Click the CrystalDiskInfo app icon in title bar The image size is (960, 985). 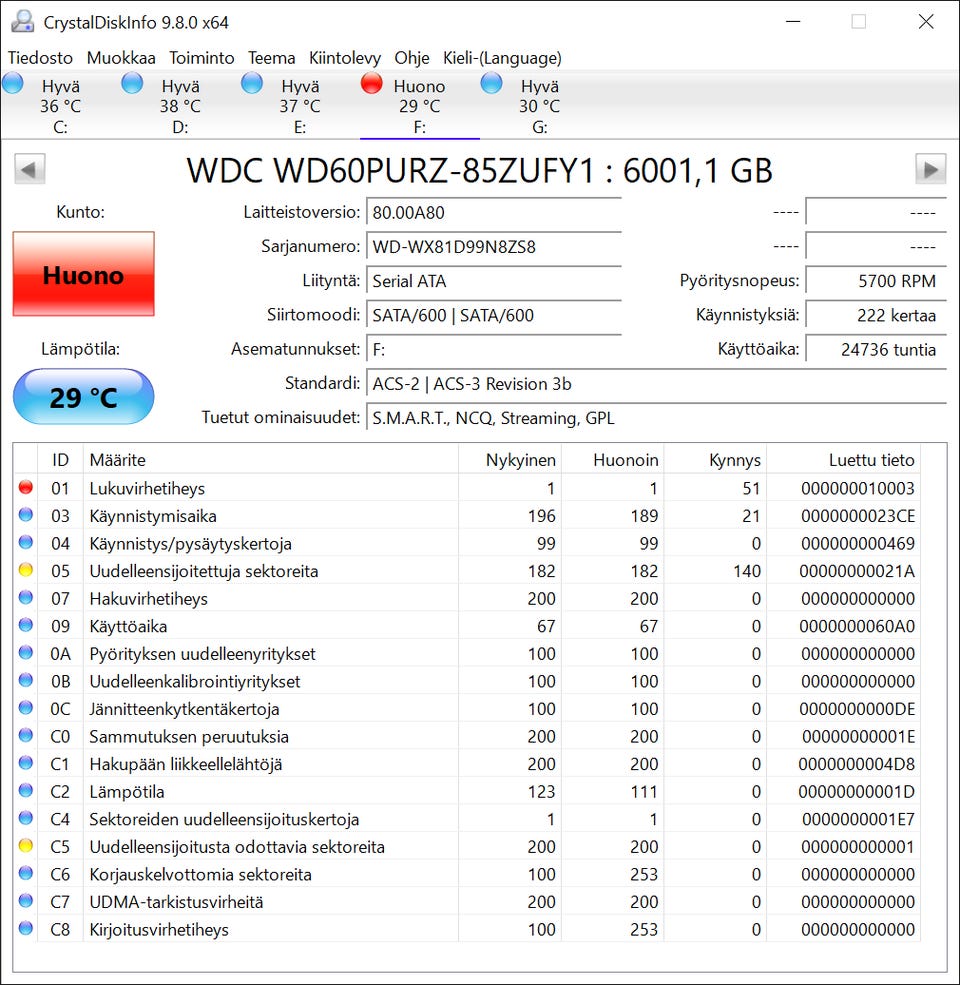pos(23,22)
